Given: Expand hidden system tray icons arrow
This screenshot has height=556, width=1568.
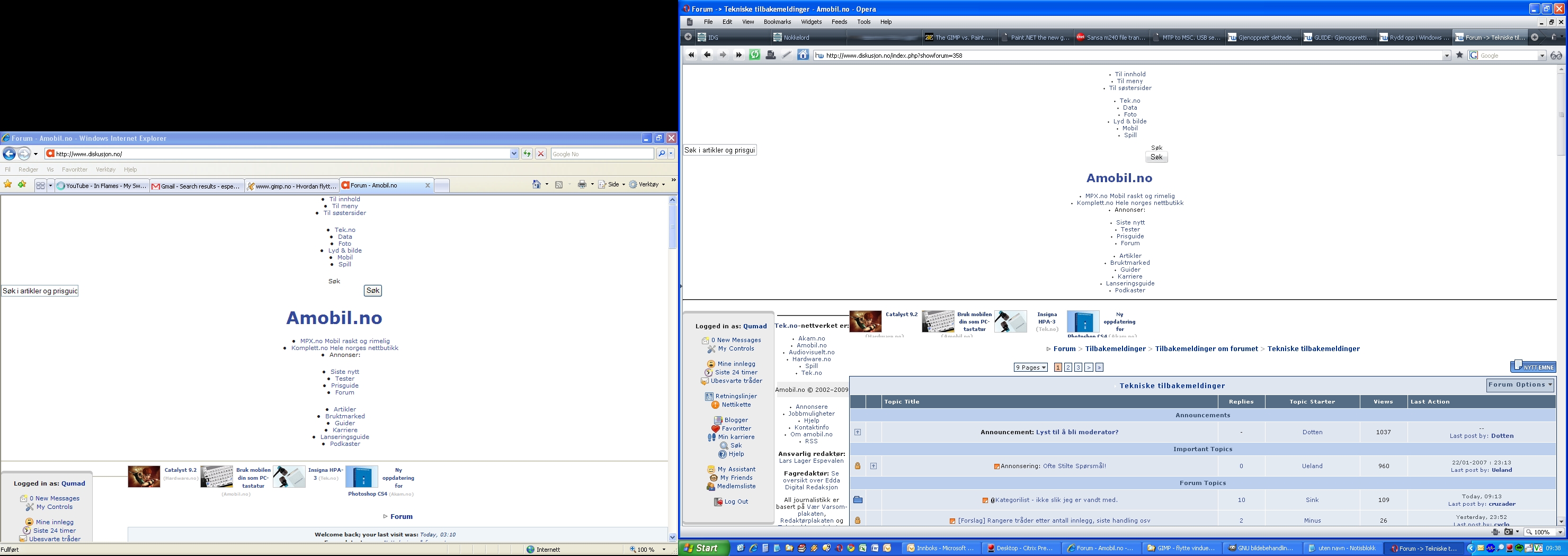Looking at the screenshot, I should [1471, 548].
